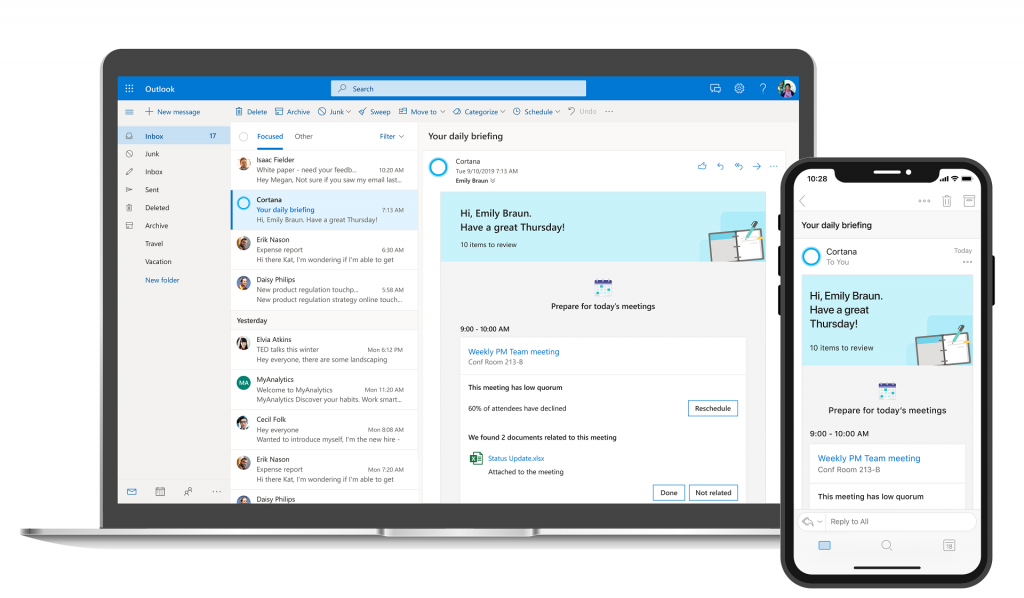Click Sweep in the toolbar

pos(375,112)
